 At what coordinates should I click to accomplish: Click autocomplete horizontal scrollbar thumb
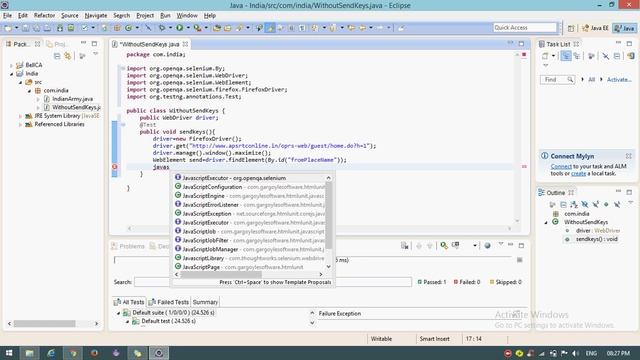pyautogui.click(x=221, y=275)
